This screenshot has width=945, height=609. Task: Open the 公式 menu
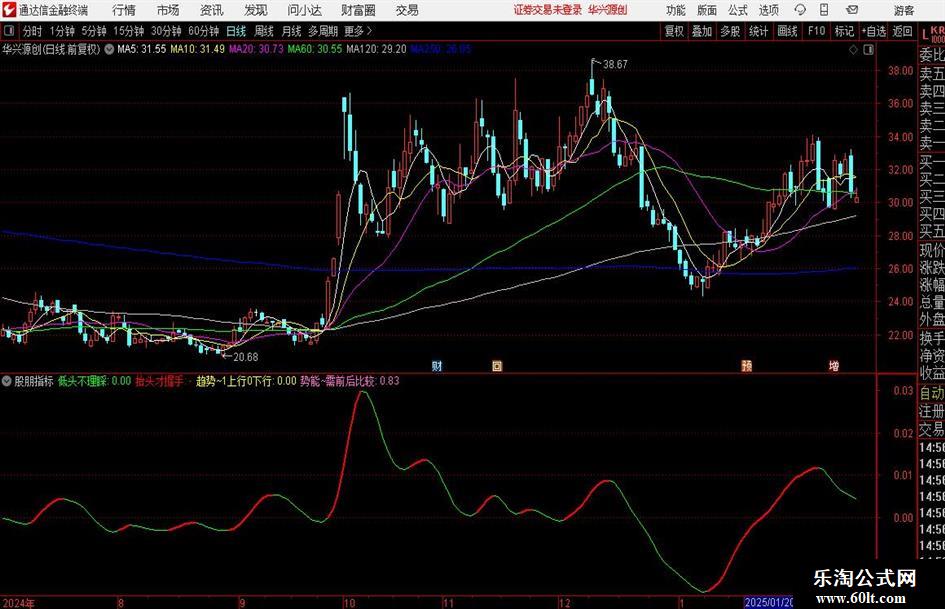(738, 10)
